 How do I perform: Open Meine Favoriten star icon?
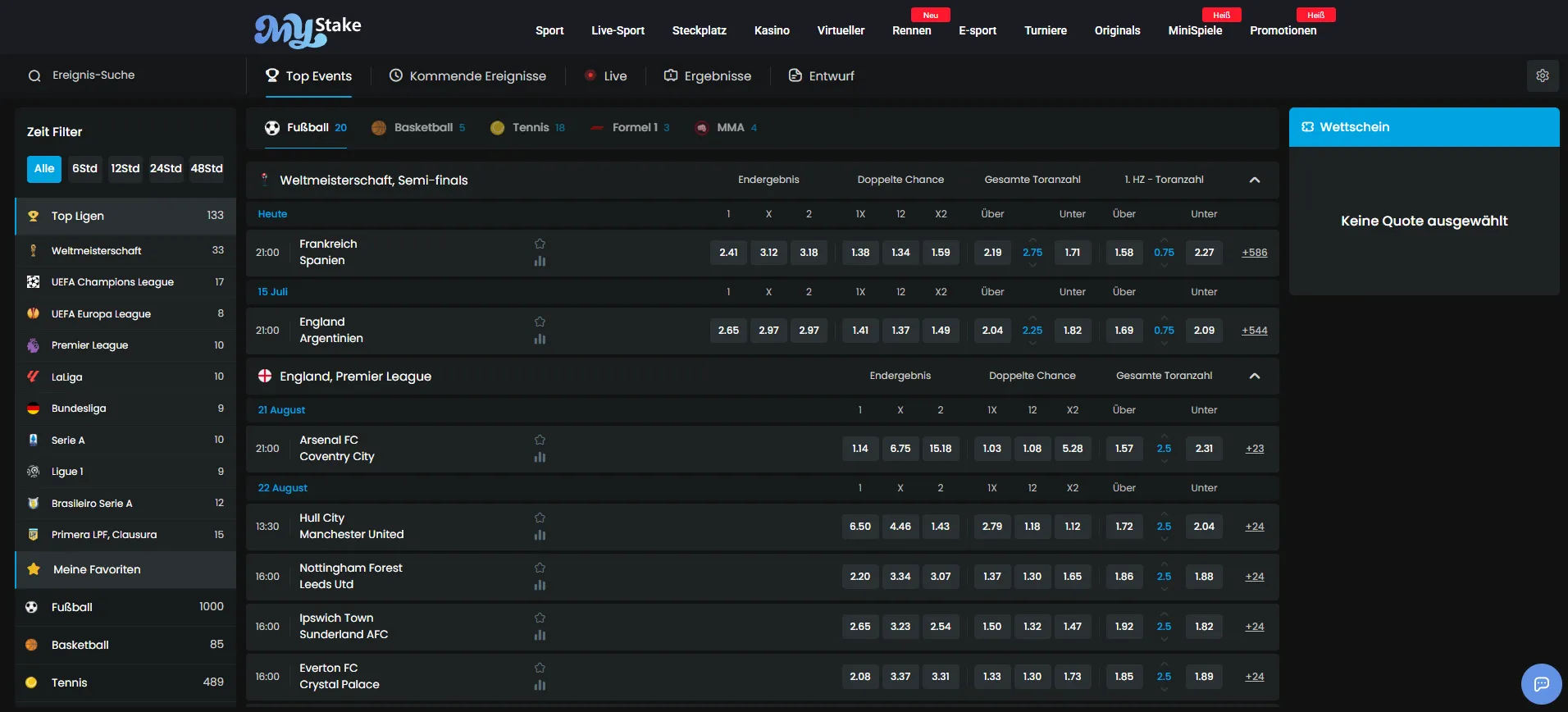(x=34, y=569)
